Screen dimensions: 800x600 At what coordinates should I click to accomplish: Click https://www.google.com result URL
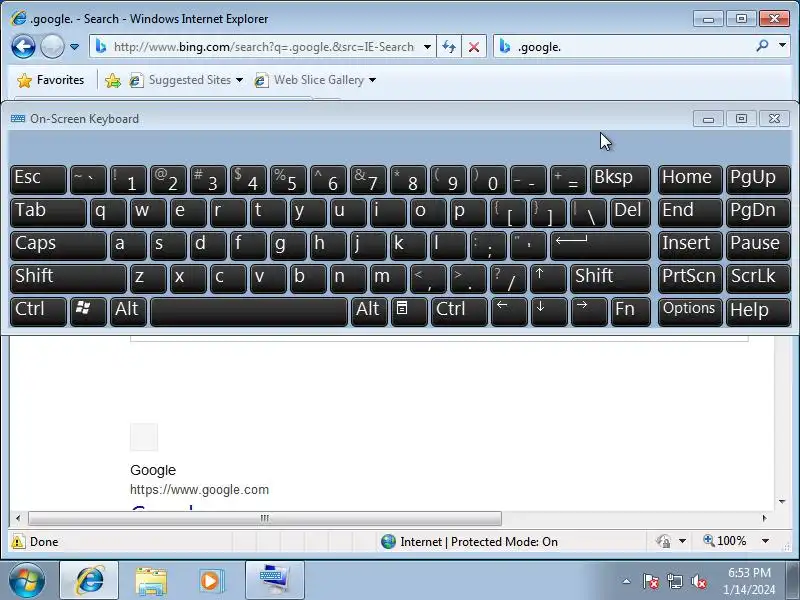tap(199, 490)
